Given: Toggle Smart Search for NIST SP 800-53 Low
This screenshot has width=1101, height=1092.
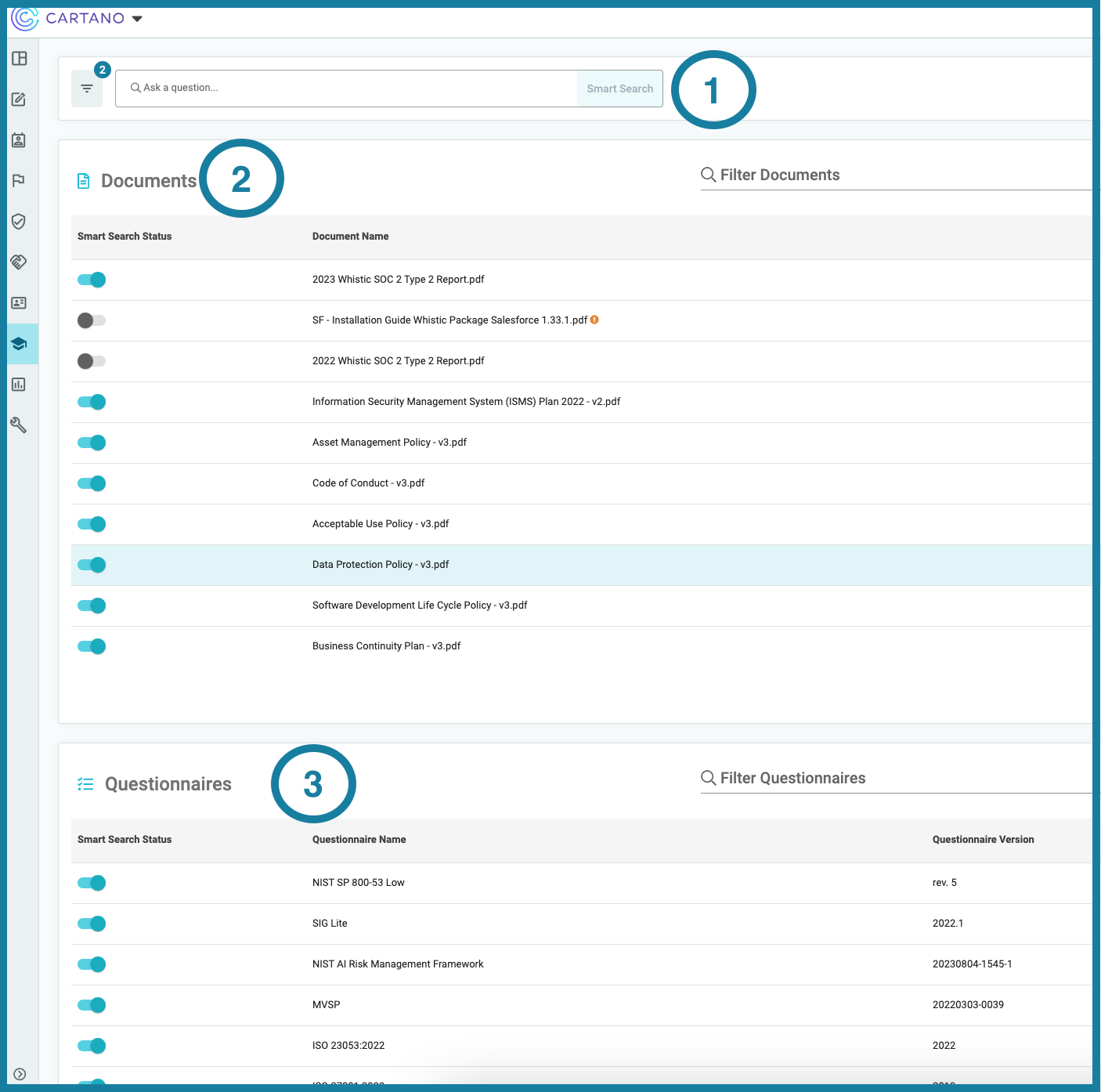Looking at the screenshot, I should point(92,883).
